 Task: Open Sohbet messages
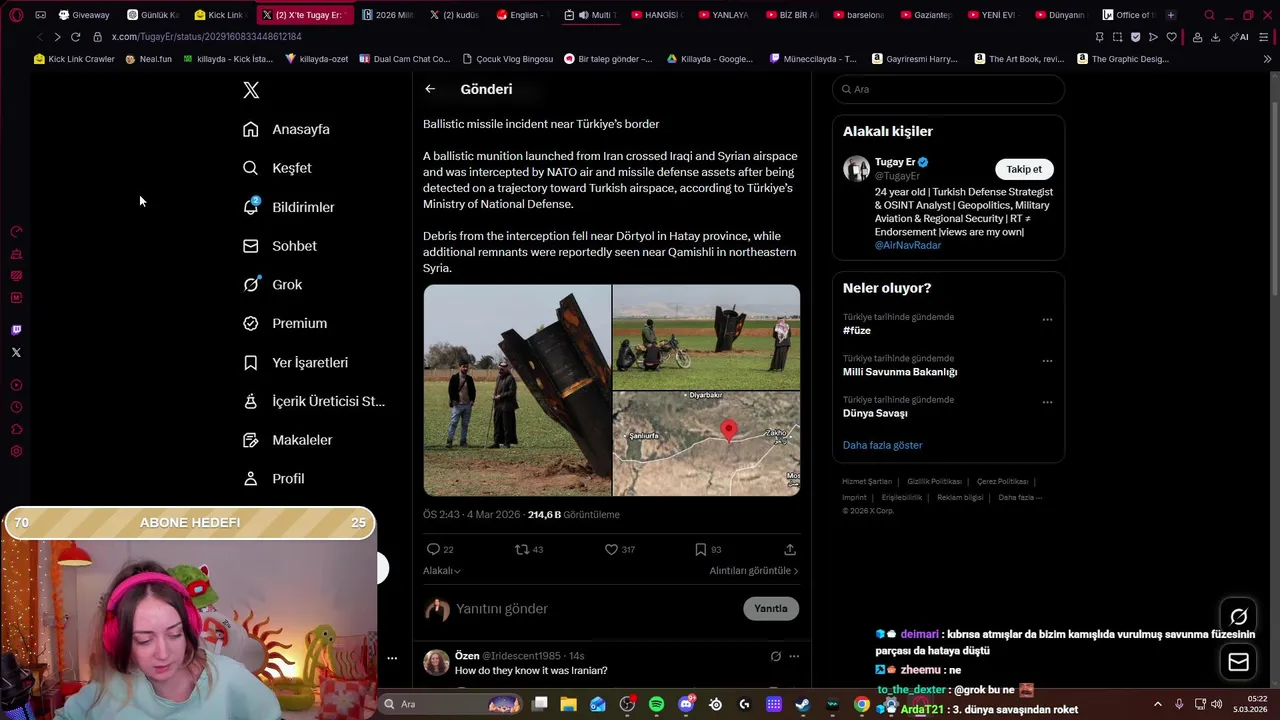click(x=281, y=246)
